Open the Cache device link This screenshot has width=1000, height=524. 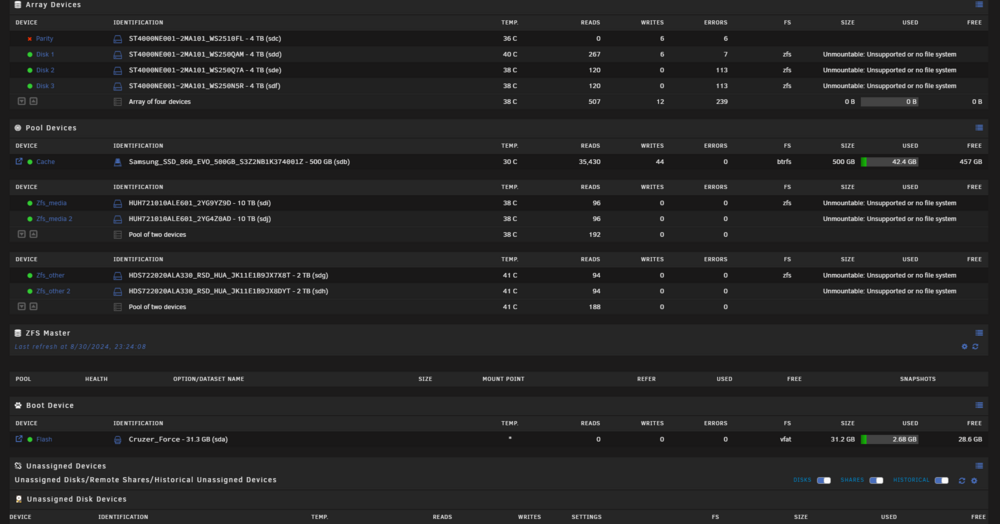(x=45, y=162)
